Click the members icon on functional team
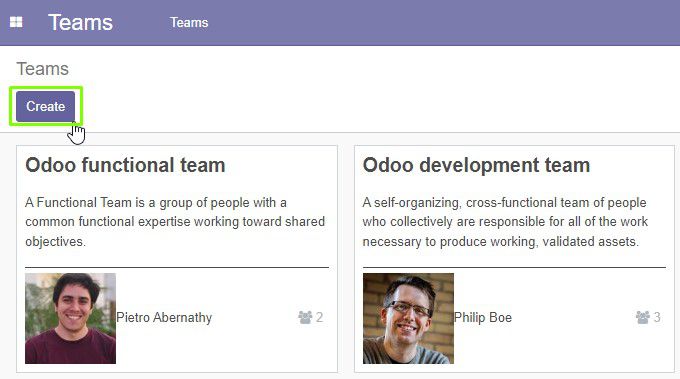The height and width of the screenshot is (379, 680). [x=305, y=317]
